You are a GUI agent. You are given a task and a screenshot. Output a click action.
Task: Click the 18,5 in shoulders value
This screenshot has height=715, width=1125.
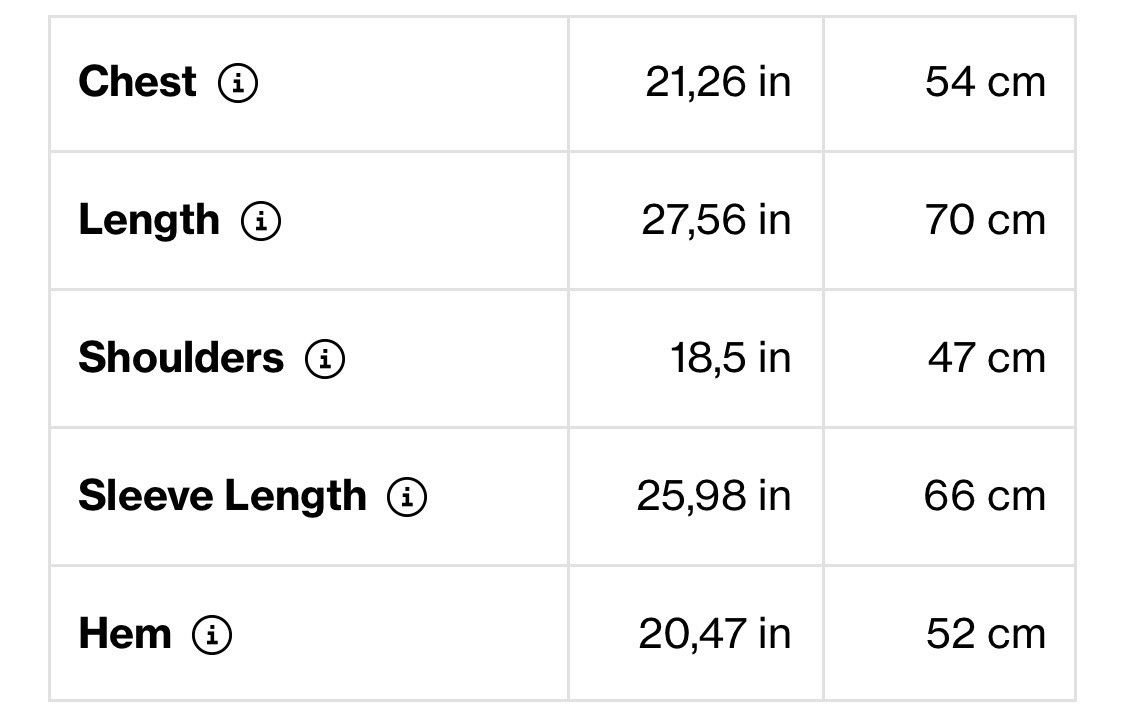730,359
